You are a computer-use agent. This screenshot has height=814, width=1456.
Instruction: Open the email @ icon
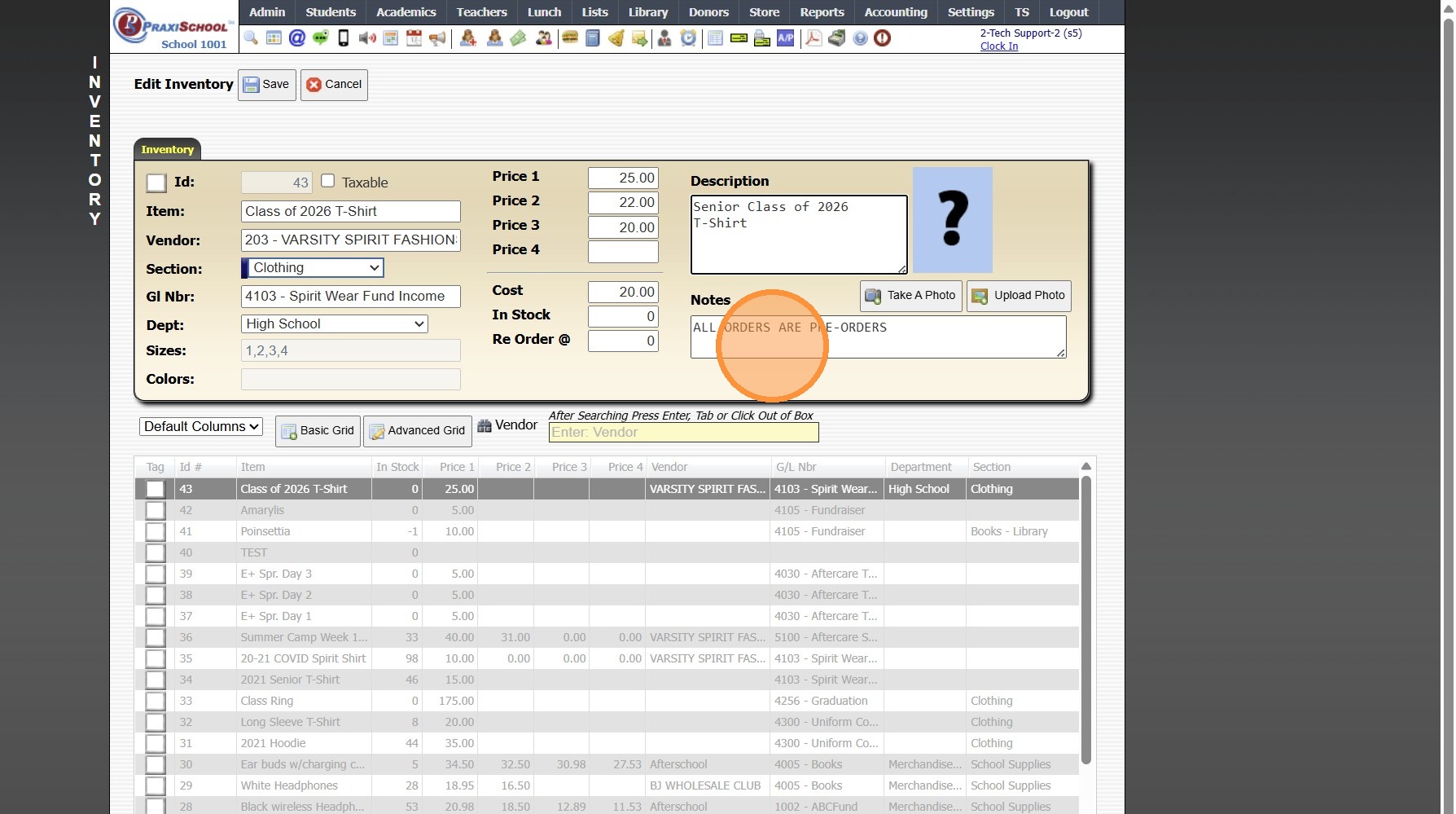click(x=297, y=38)
